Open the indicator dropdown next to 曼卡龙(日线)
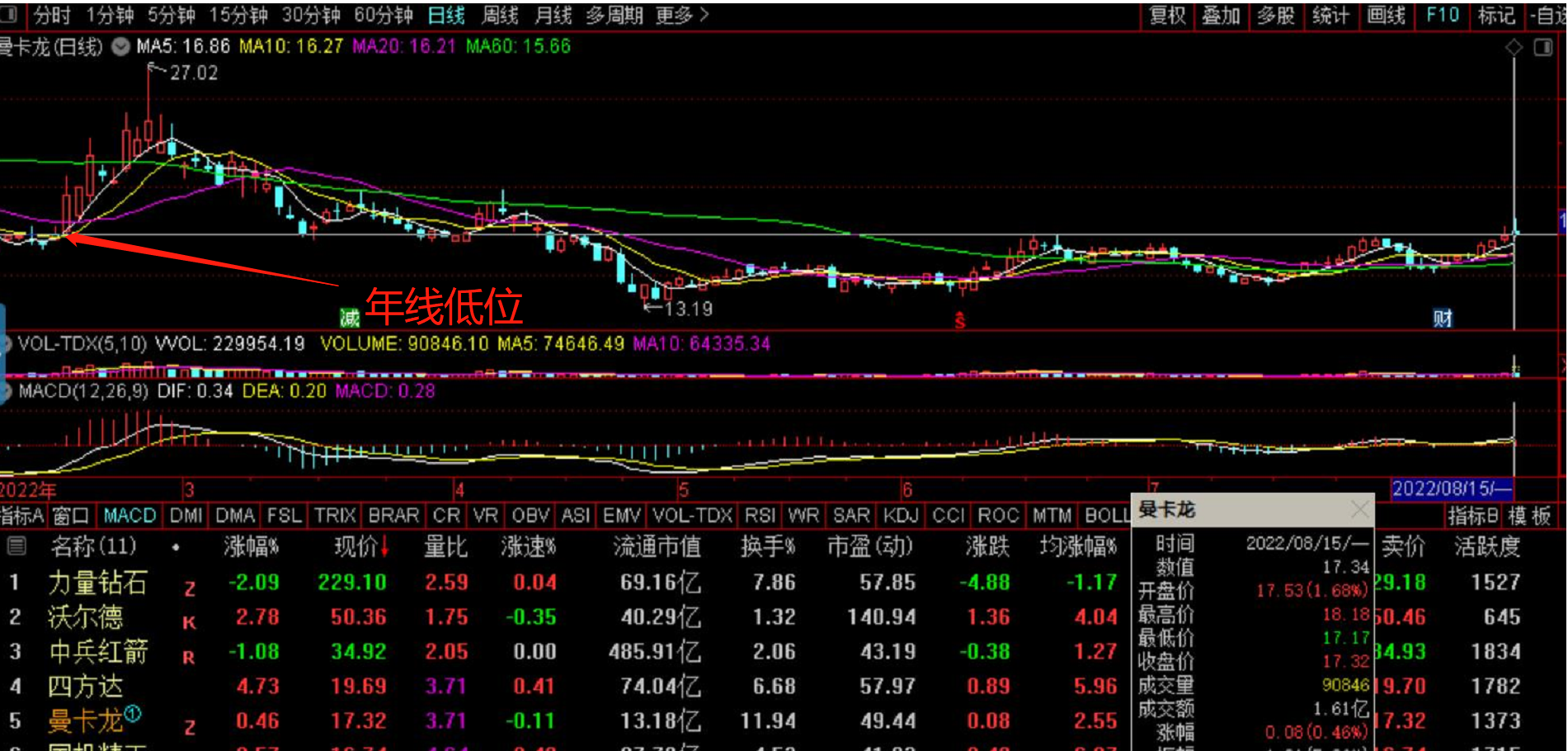 (x=120, y=47)
